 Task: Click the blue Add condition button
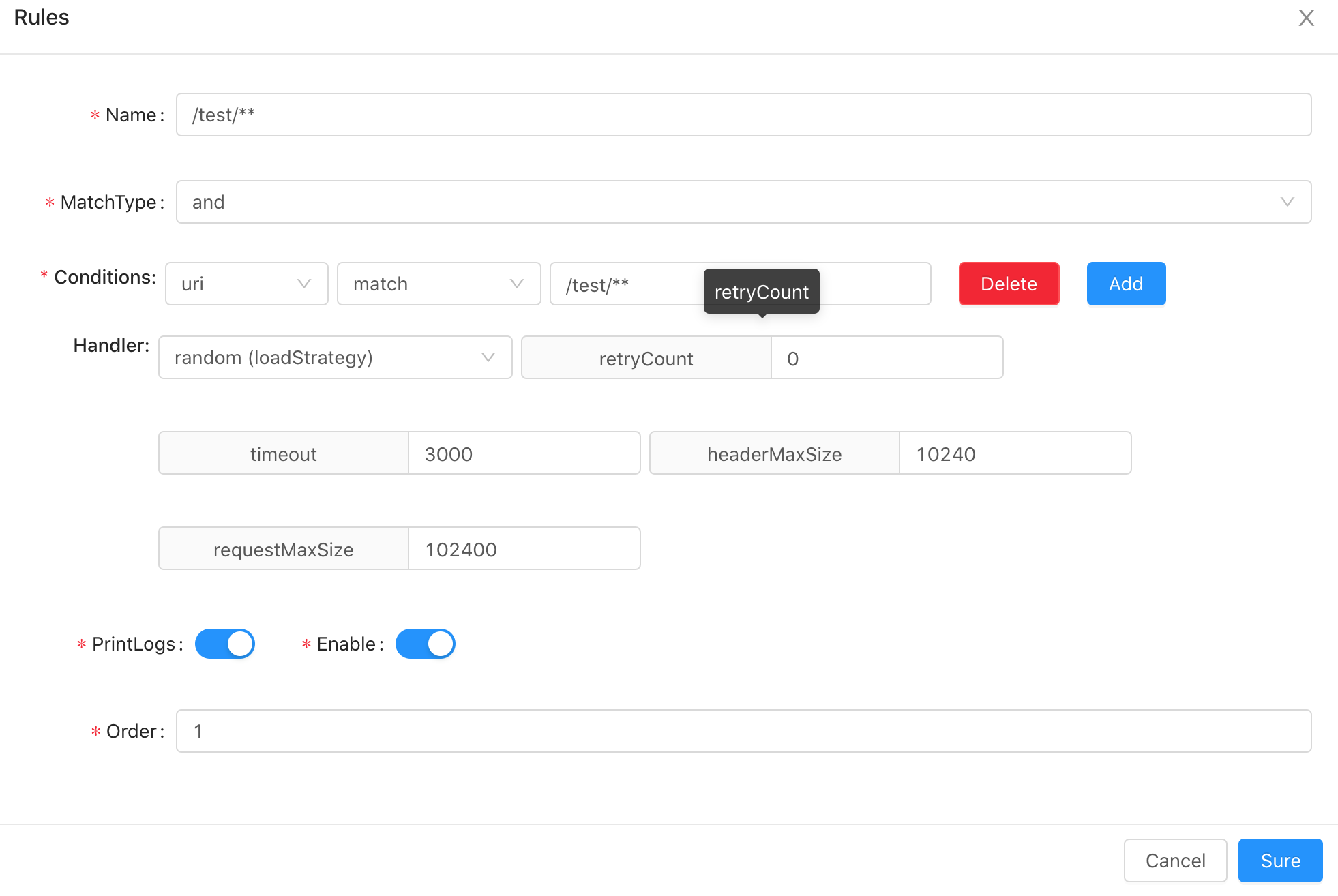(1126, 284)
